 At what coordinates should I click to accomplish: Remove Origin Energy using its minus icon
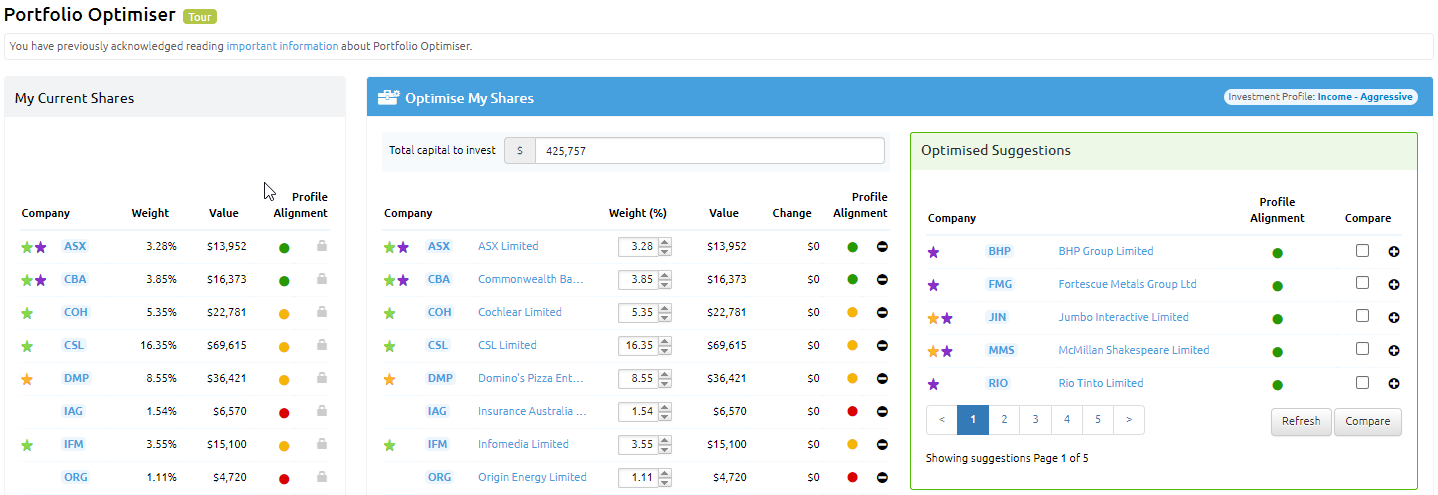pyautogui.click(x=882, y=478)
